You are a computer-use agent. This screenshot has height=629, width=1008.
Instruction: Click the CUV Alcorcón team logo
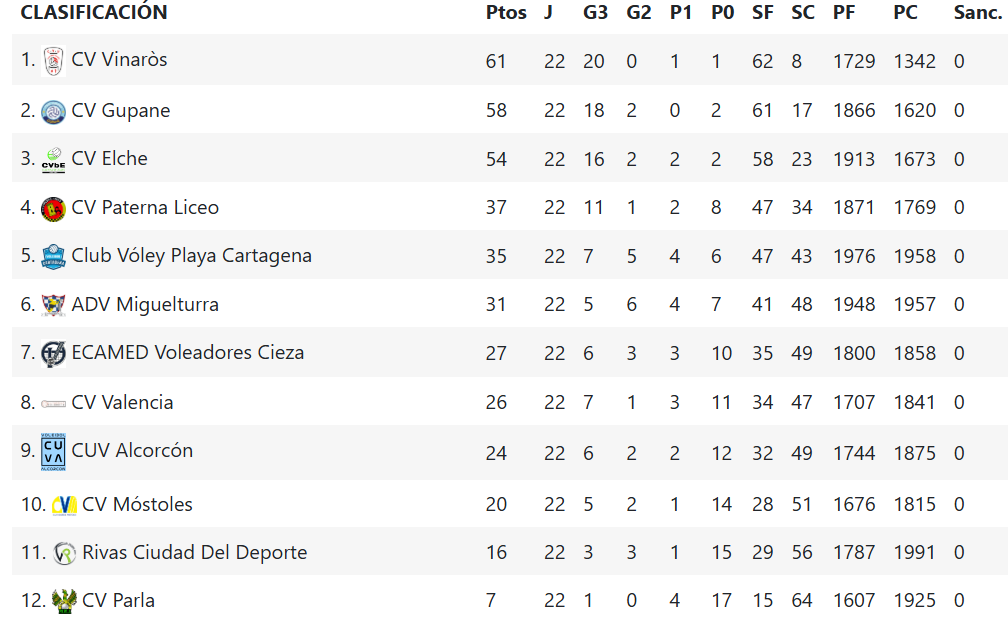(x=53, y=452)
